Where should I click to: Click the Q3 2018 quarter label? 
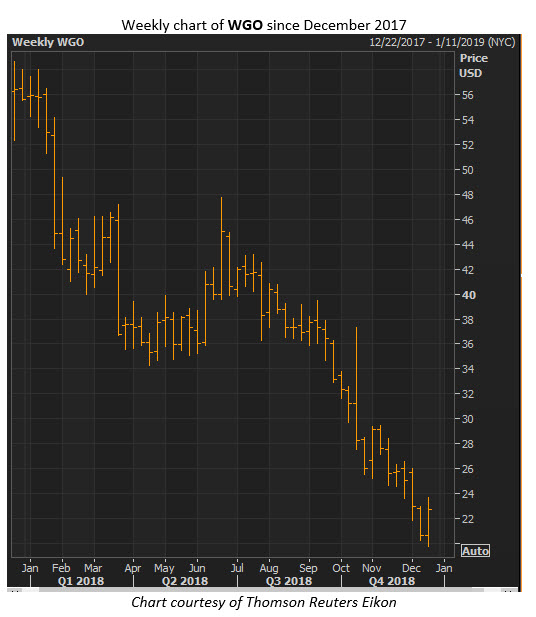[x=289, y=581]
